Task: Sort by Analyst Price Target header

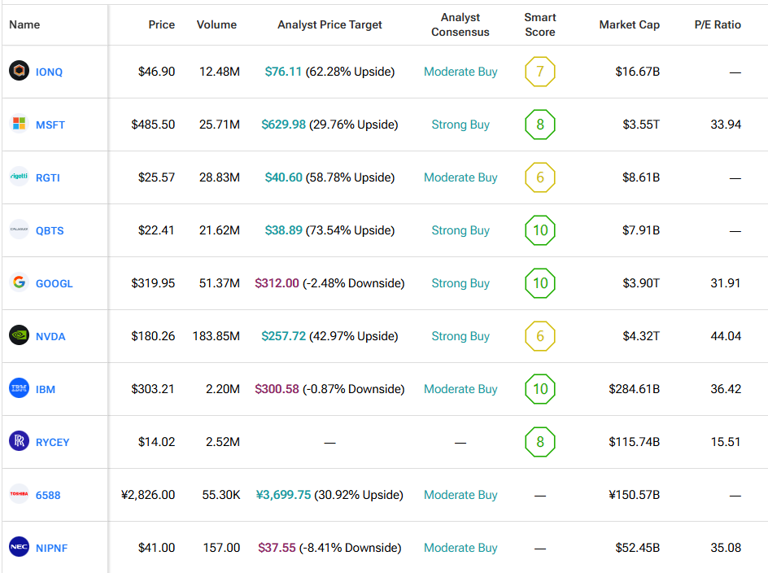Action: pyautogui.click(x=329, y=25)
